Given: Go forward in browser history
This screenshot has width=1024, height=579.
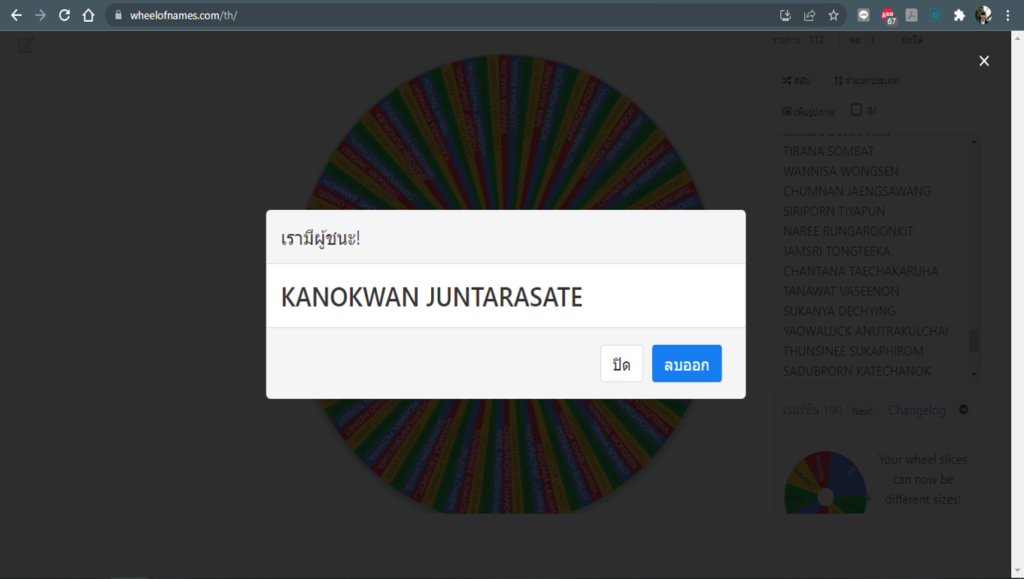Looking at the screenshot, I should [x=40, y=15].
